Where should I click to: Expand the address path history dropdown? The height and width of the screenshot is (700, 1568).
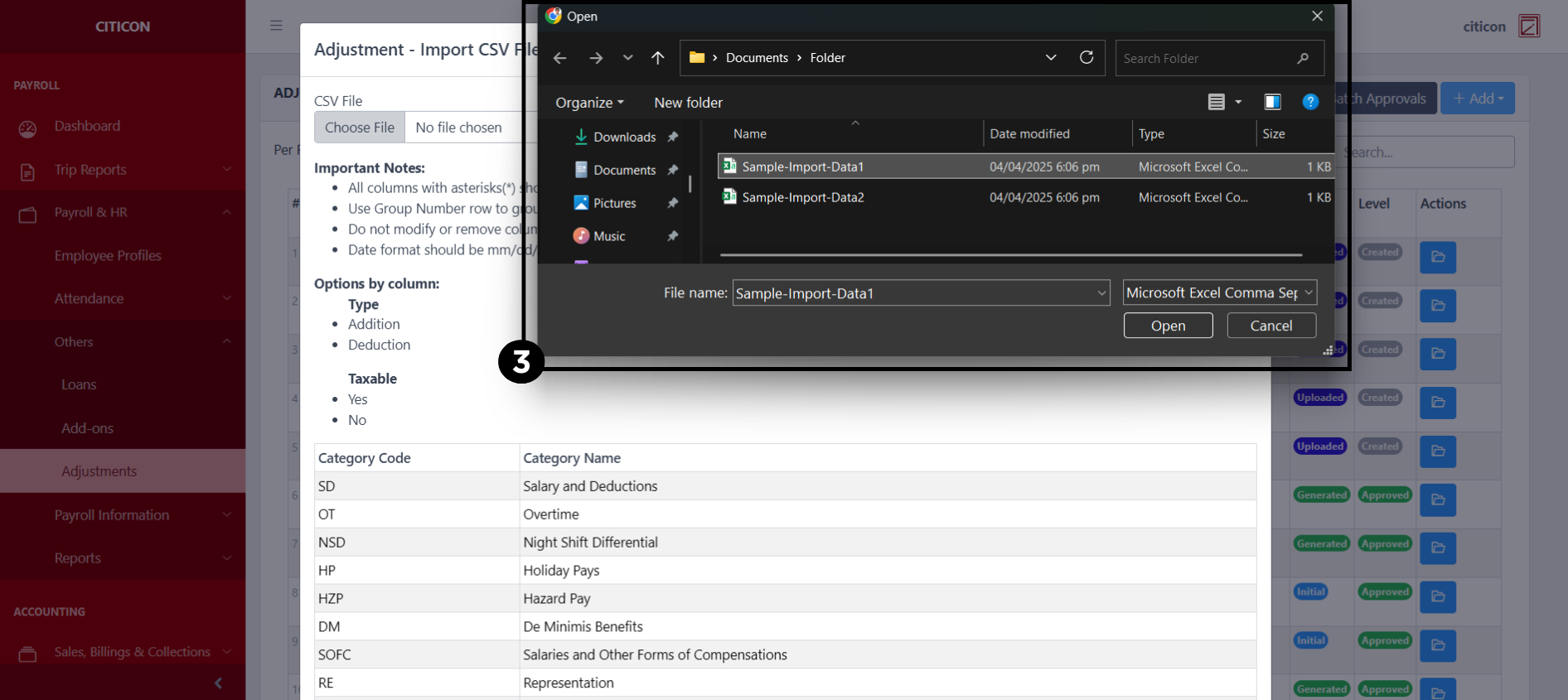1050,58
